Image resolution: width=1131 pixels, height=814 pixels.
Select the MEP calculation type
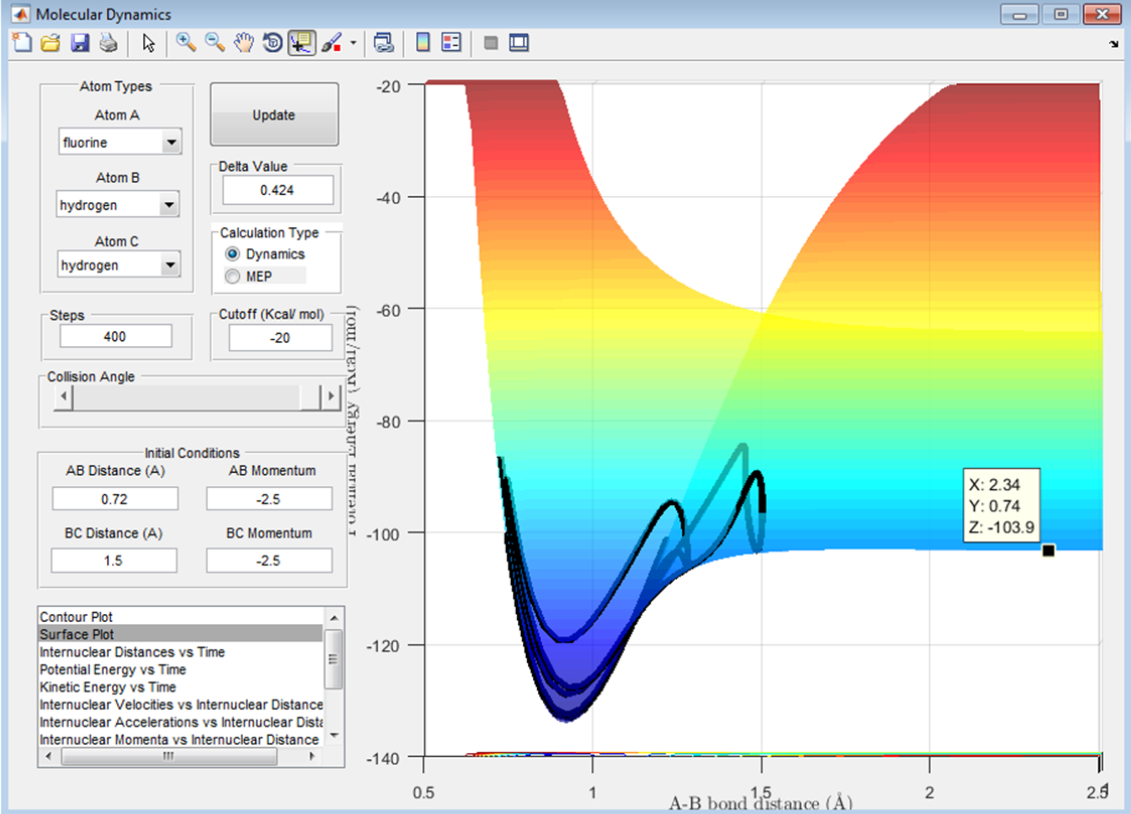(250, 277)
